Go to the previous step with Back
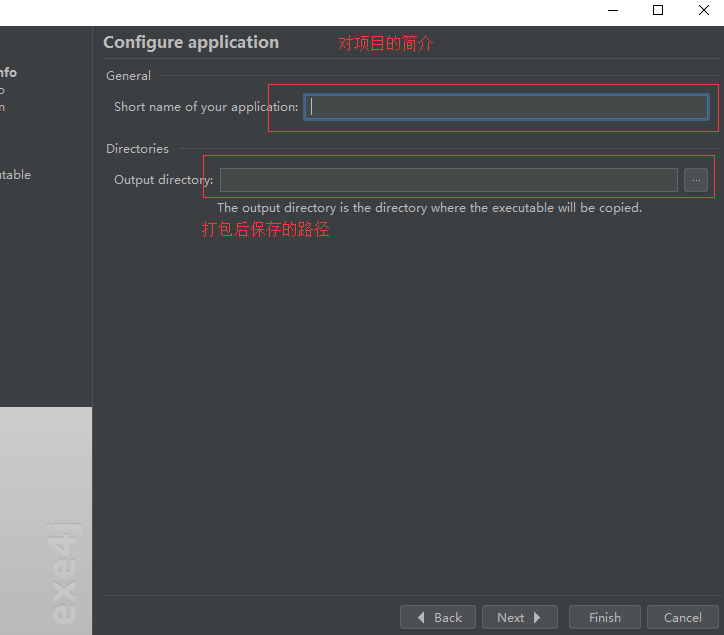The width and height of the screenshot is (724, 635). click(438, 617)
